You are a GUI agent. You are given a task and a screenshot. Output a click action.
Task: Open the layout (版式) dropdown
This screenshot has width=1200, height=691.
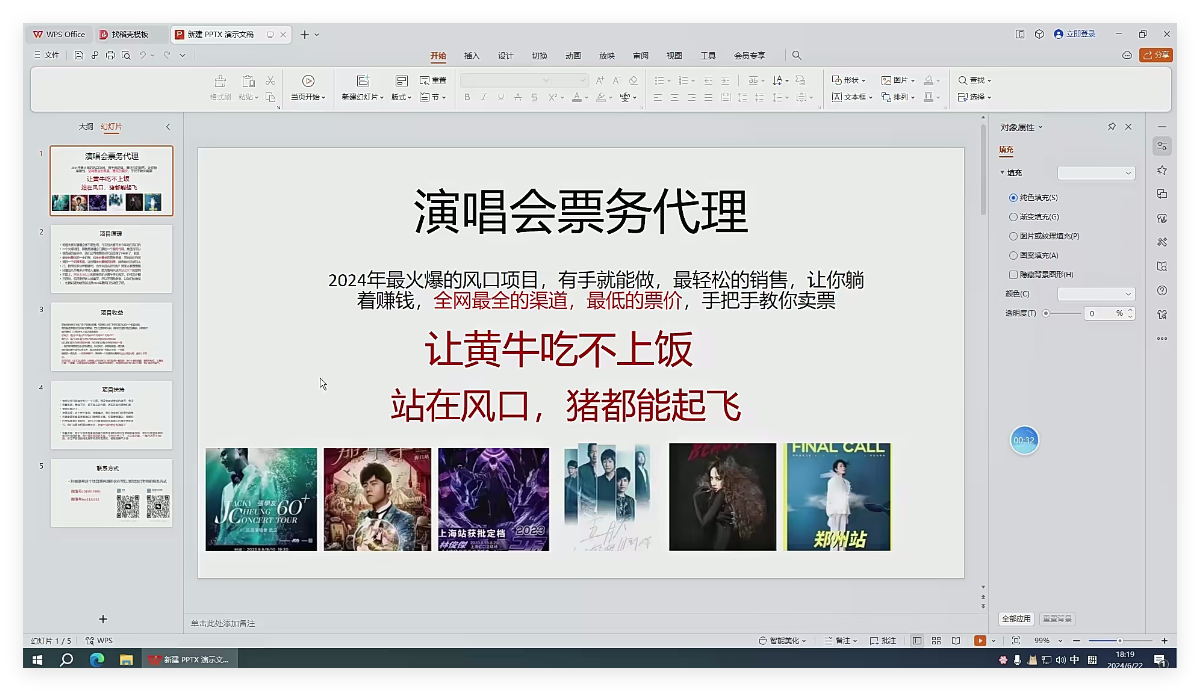click(x=401, y=97)
